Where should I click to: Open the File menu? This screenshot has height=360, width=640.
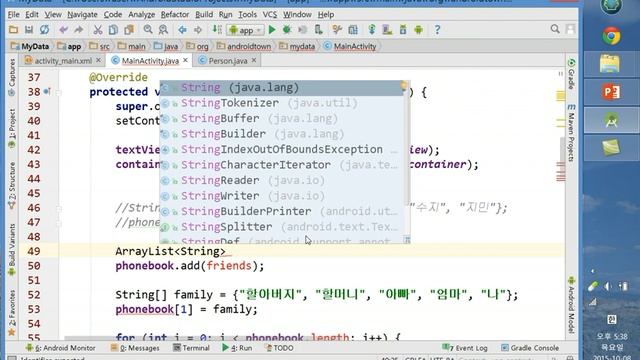pyautogui.click(x=13, y=14)
